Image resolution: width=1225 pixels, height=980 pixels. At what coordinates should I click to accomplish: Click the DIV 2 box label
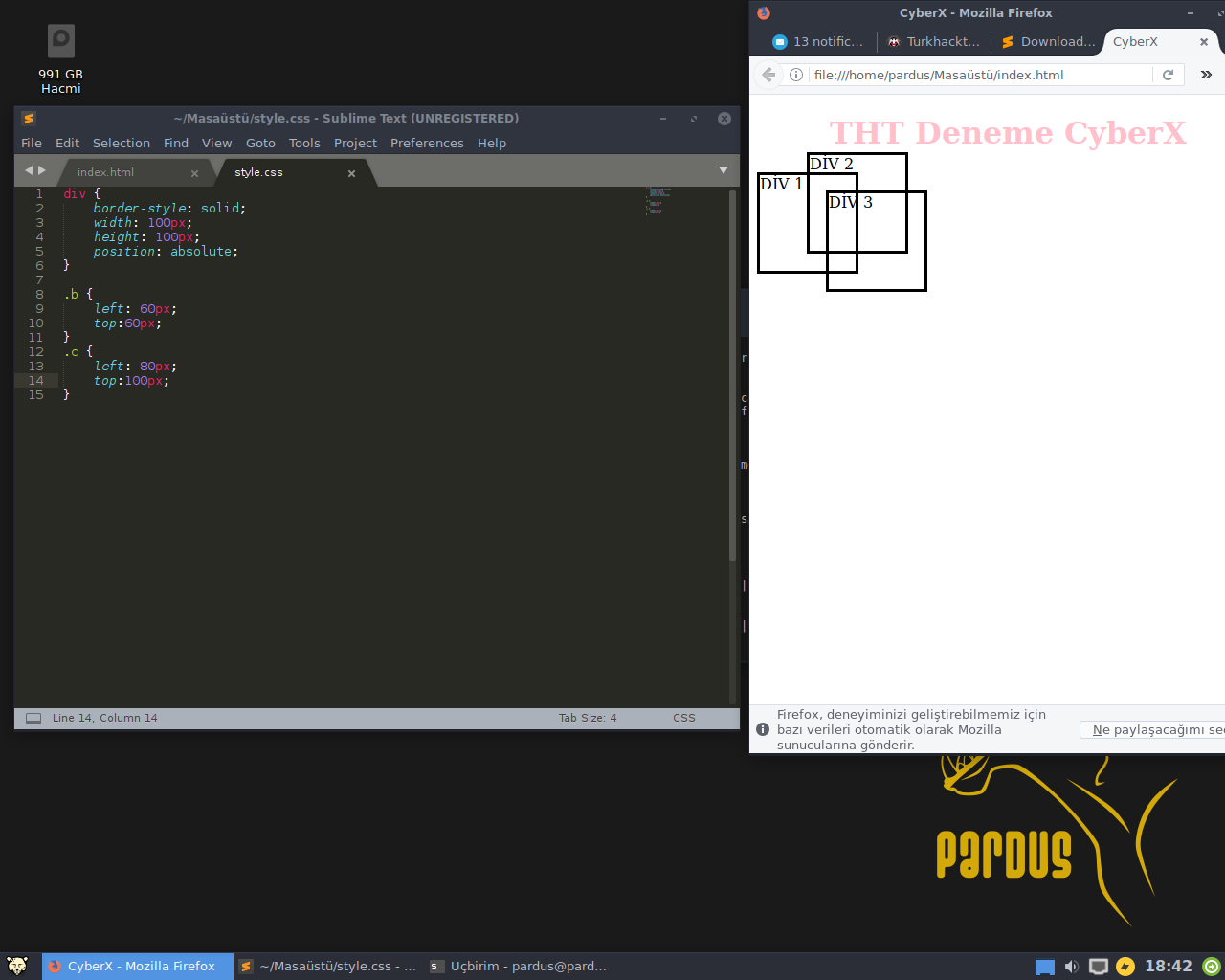[x=832, y=164]
